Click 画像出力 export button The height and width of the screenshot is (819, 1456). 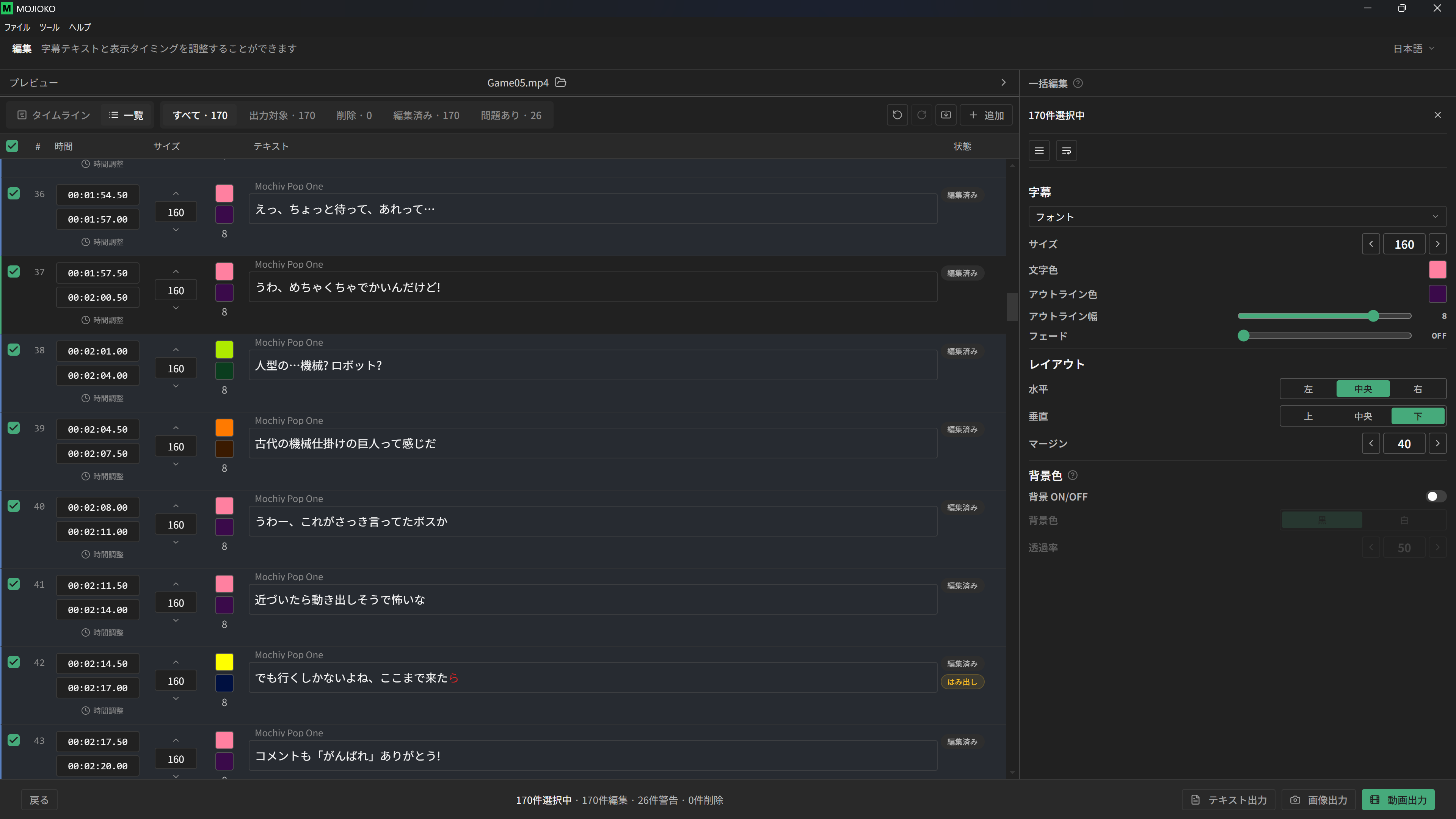1319,800
